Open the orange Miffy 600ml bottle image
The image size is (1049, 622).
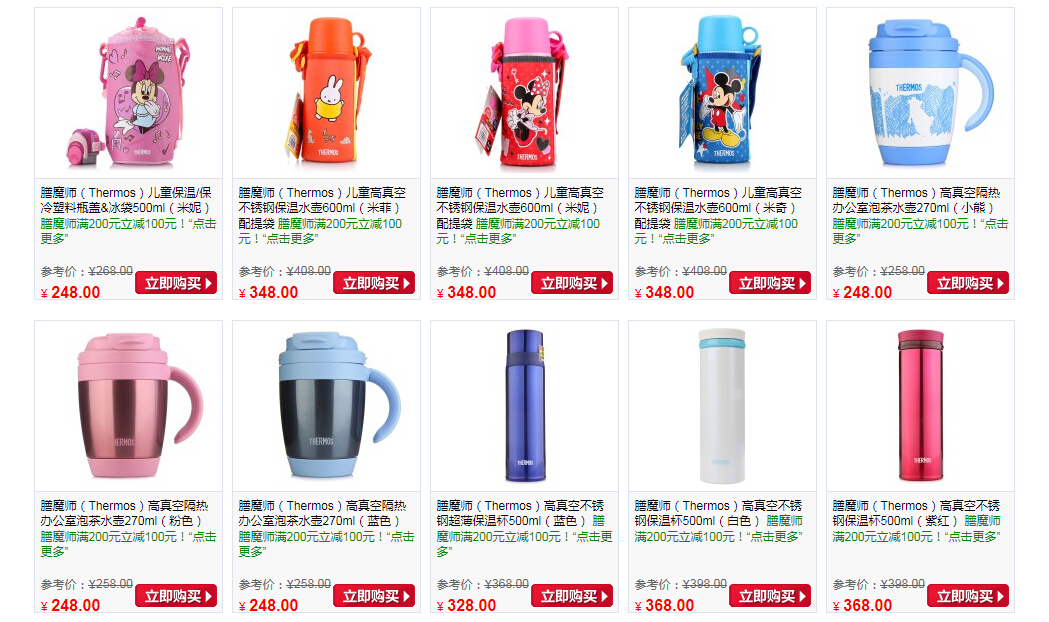[x=326, y=93]
